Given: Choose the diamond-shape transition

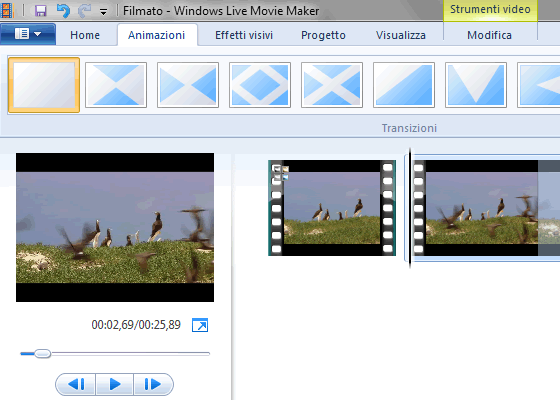Looking at the screenshot, I should pyautogui.click(x=260, y=85).
